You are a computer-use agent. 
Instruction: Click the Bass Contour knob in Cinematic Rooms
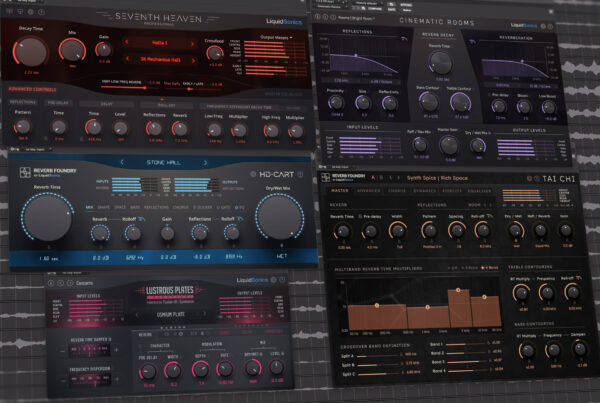click(x=428, y=102)
